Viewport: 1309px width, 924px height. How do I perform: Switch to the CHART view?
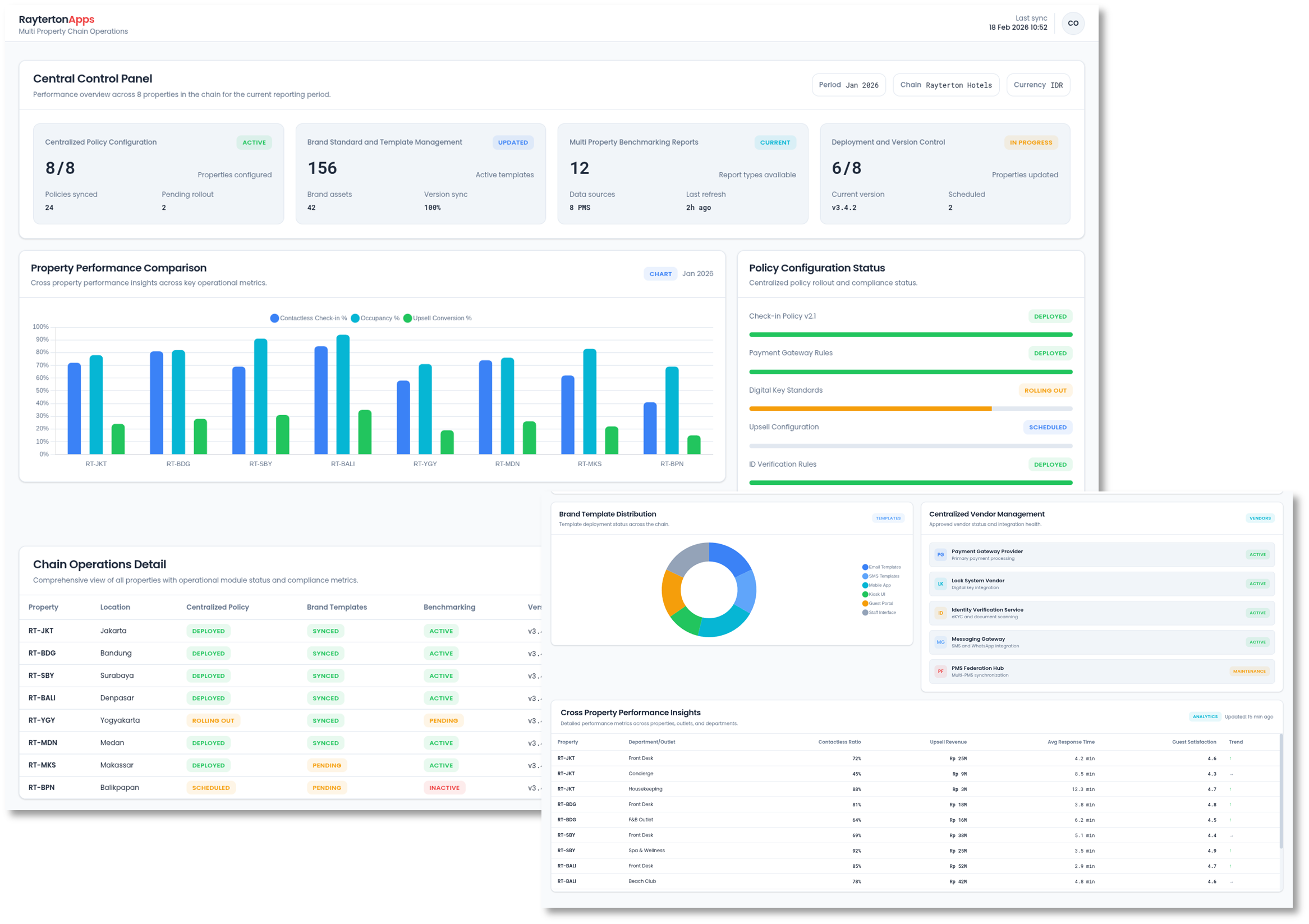[660, 274]
